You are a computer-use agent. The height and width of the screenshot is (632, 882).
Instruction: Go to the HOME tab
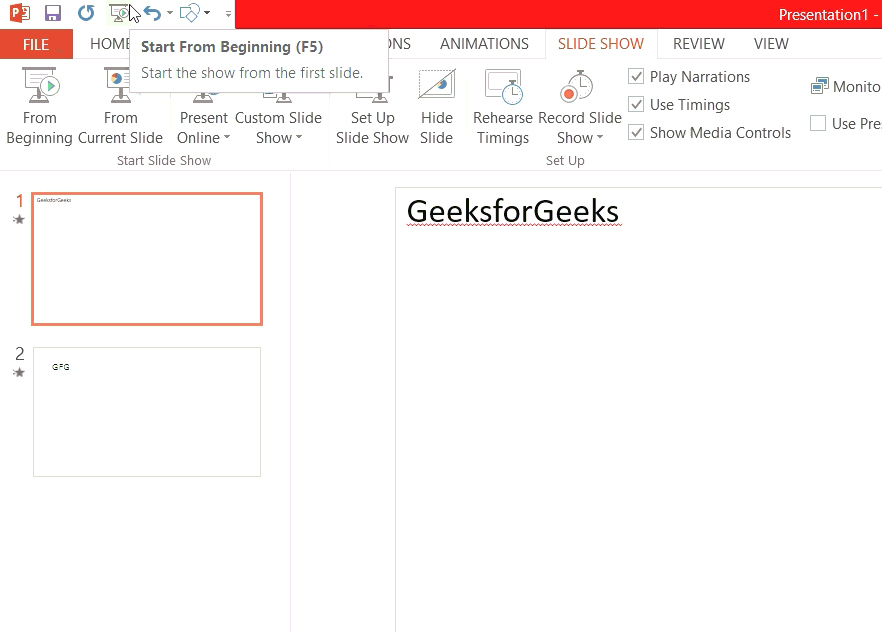coord(110,44)
